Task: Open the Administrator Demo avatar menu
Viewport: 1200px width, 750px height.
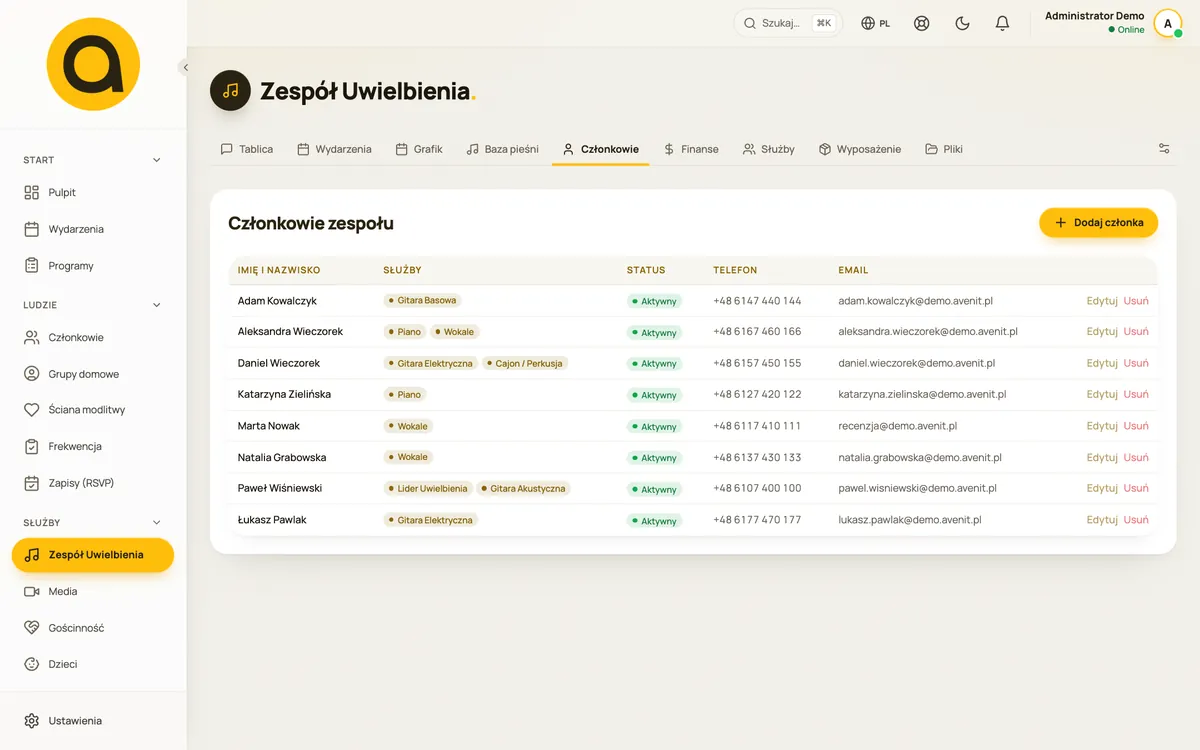Action: pyautogui.click(x=1168, y=23)
